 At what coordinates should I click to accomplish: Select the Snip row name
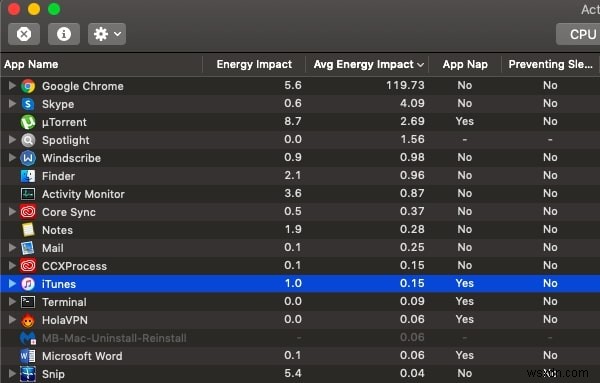tap(53, 374)
